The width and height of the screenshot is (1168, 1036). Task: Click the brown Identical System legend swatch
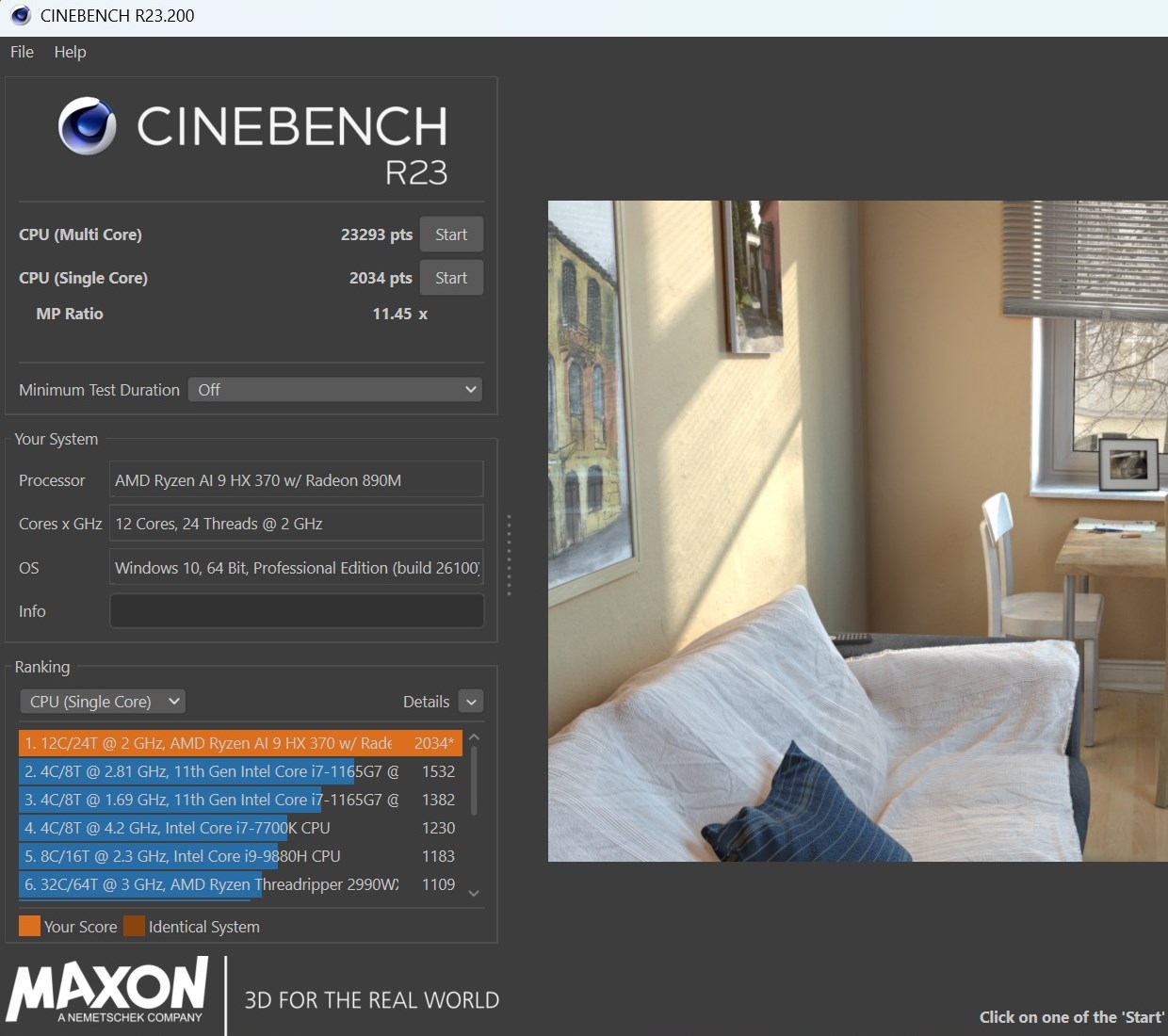tap(134, 926)
